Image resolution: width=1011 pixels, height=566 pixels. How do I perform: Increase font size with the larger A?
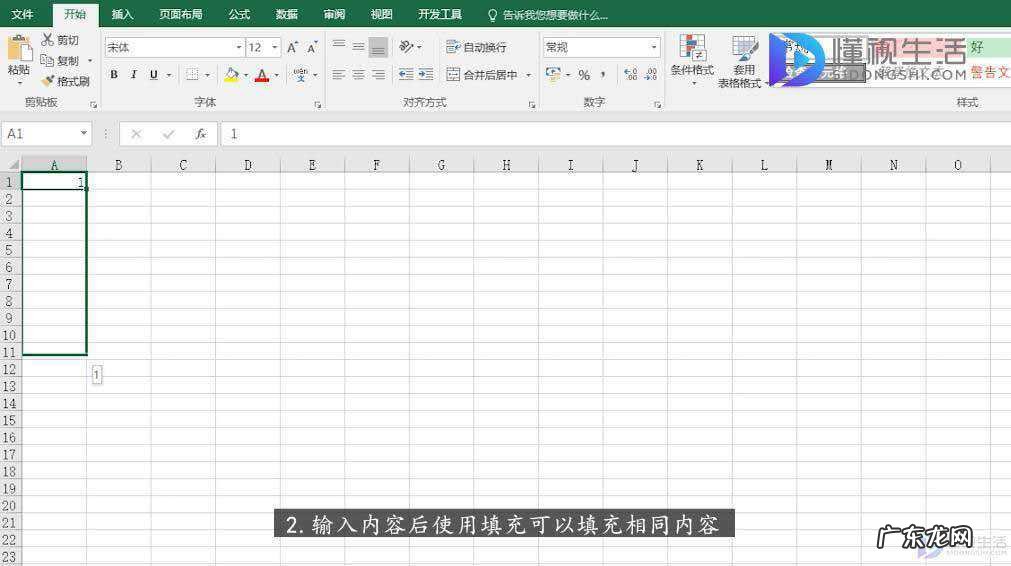[x=292, y=47]
